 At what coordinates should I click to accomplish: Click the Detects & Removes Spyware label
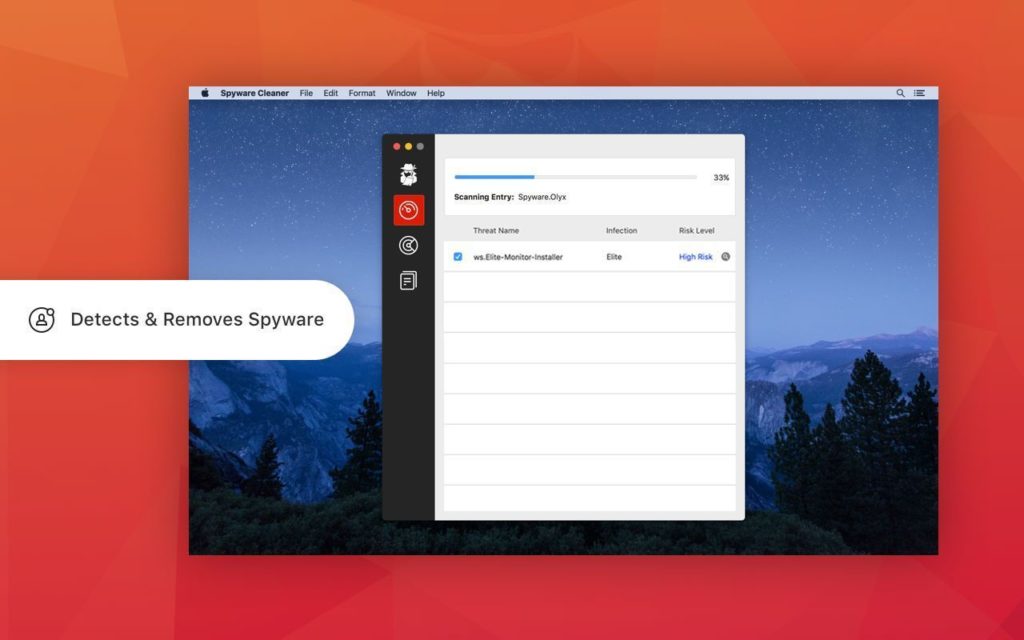pos(197,319)
